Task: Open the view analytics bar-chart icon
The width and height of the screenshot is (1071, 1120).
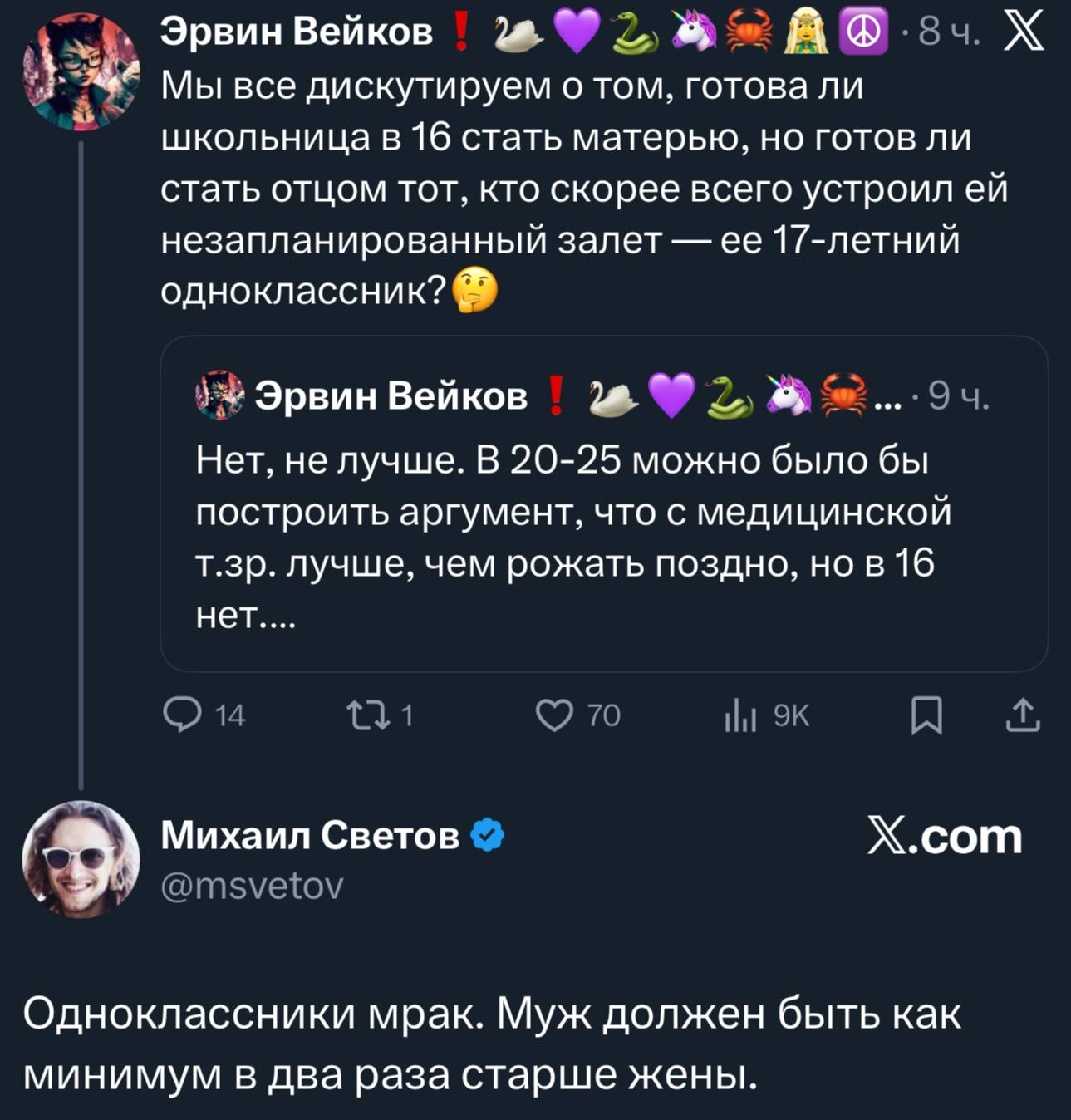Action: (x=739, y=715)
